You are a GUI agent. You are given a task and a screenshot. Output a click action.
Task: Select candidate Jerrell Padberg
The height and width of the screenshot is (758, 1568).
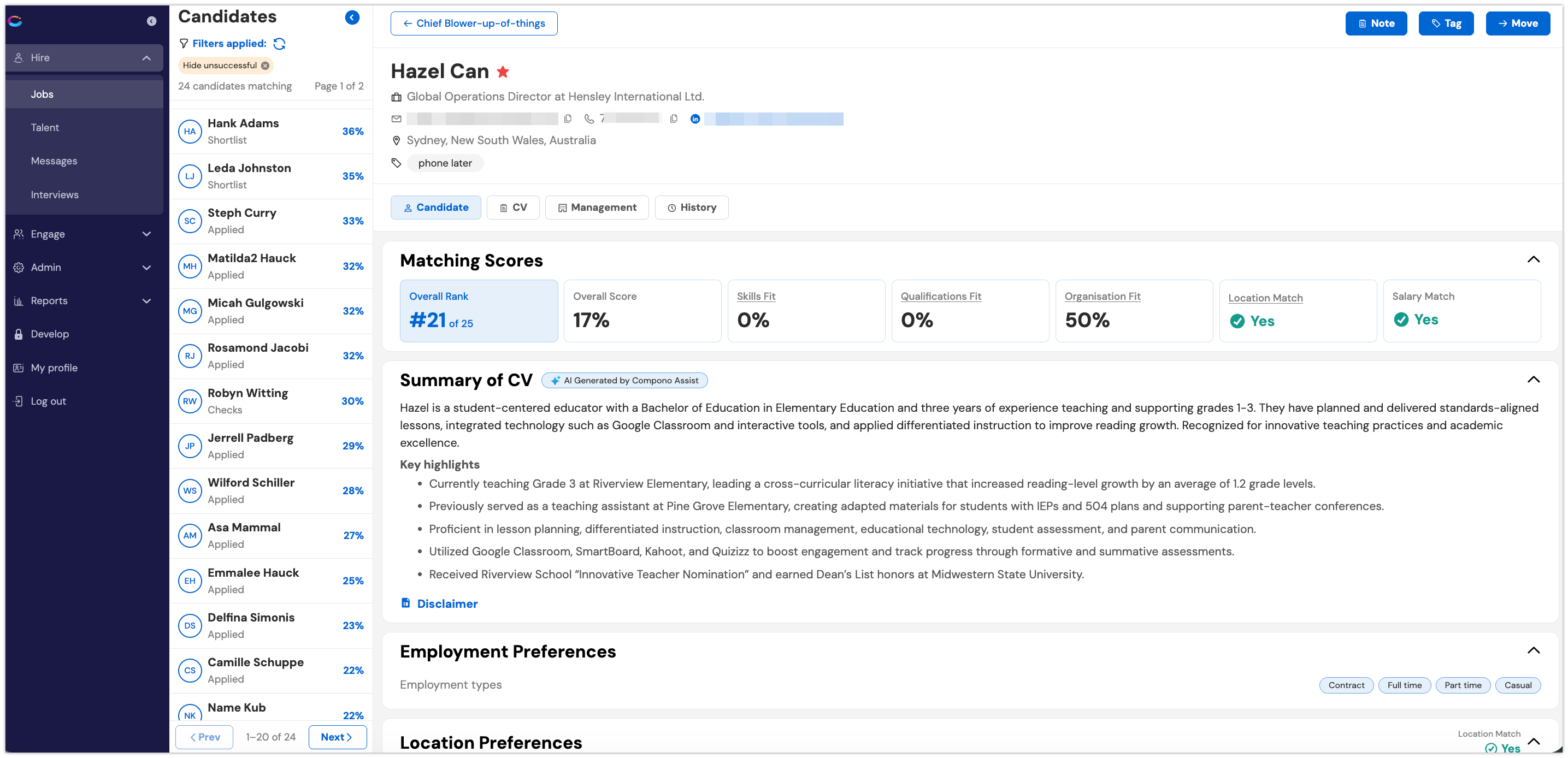click(271, 447)
